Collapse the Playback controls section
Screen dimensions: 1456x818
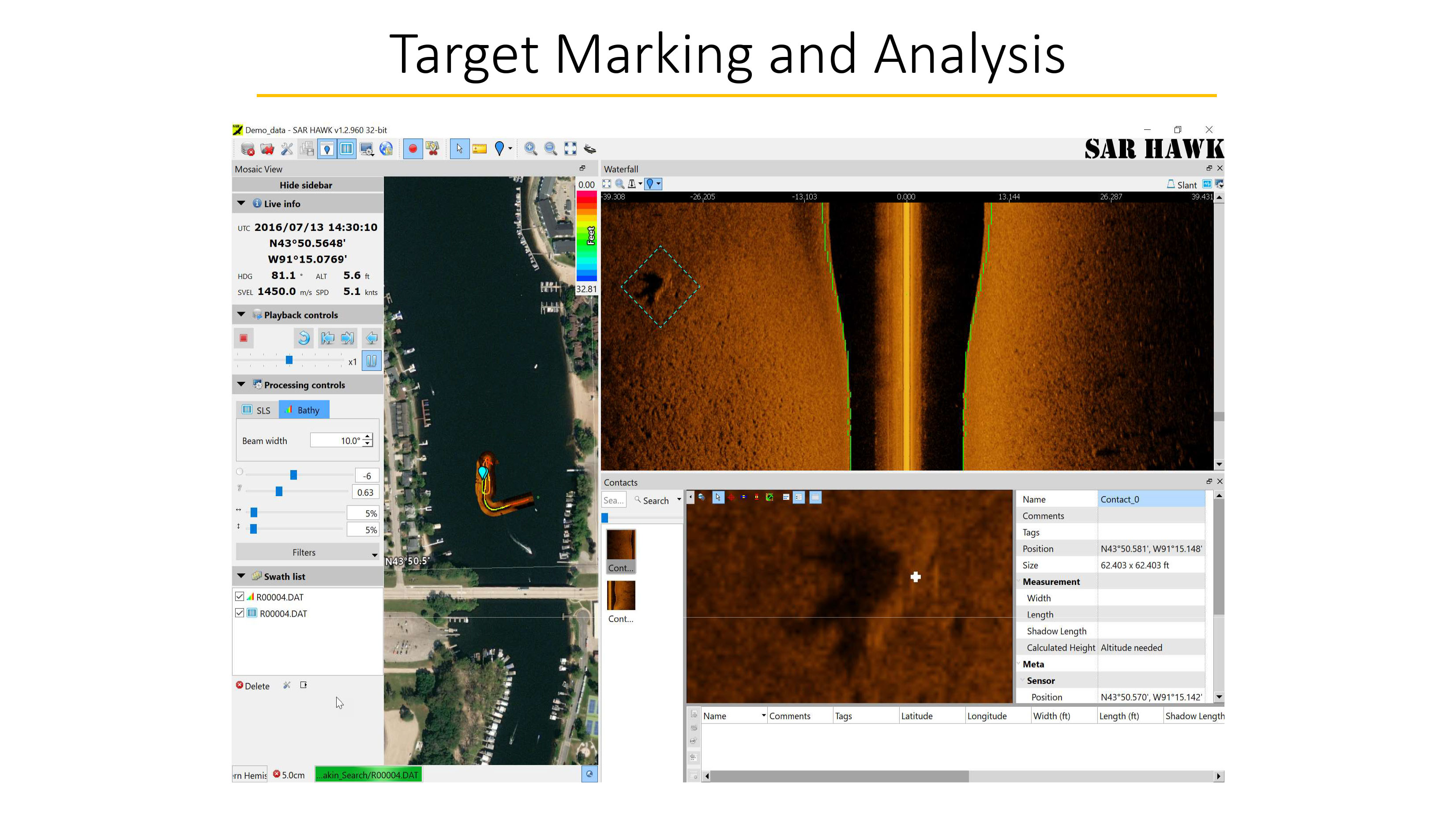click(241, 314)
